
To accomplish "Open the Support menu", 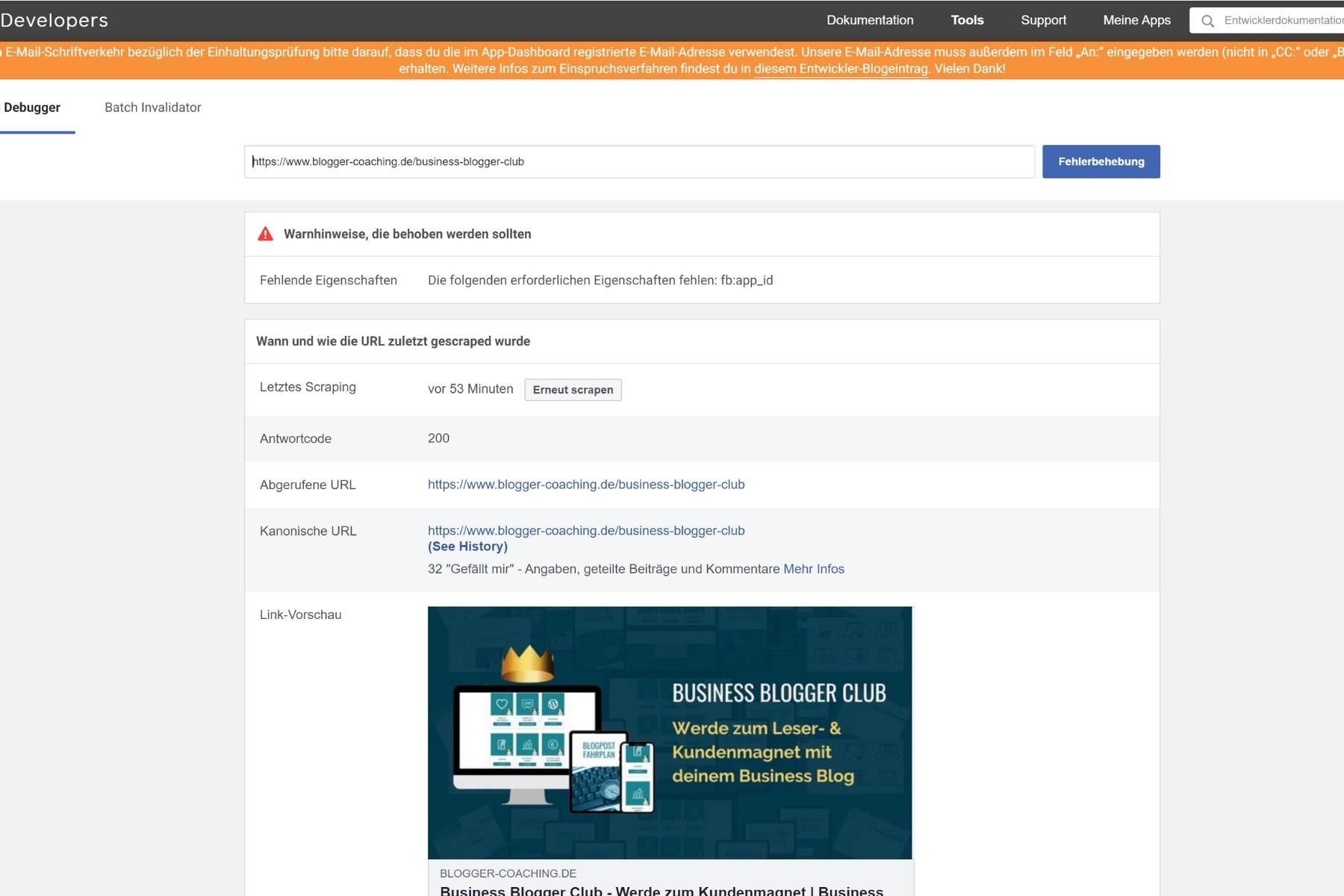I will (1043, 20).
